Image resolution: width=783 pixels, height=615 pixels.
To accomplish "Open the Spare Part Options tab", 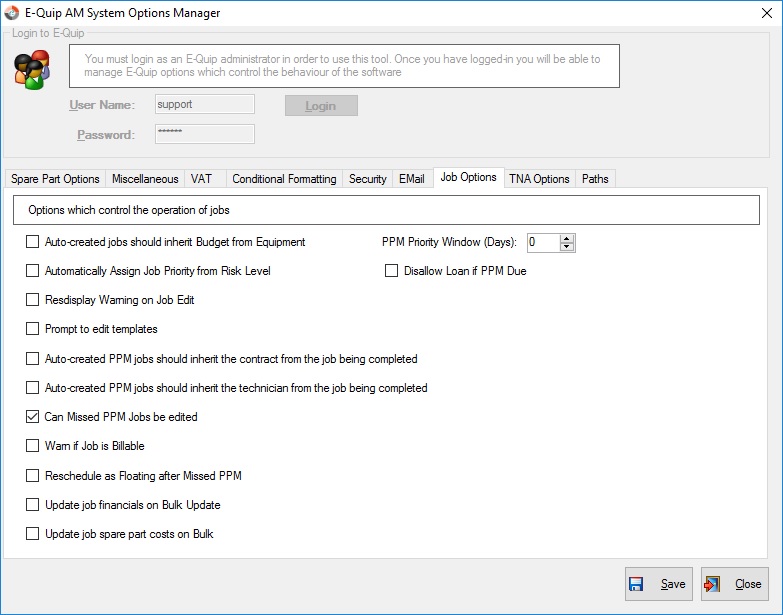I will (x=55, y=179).
